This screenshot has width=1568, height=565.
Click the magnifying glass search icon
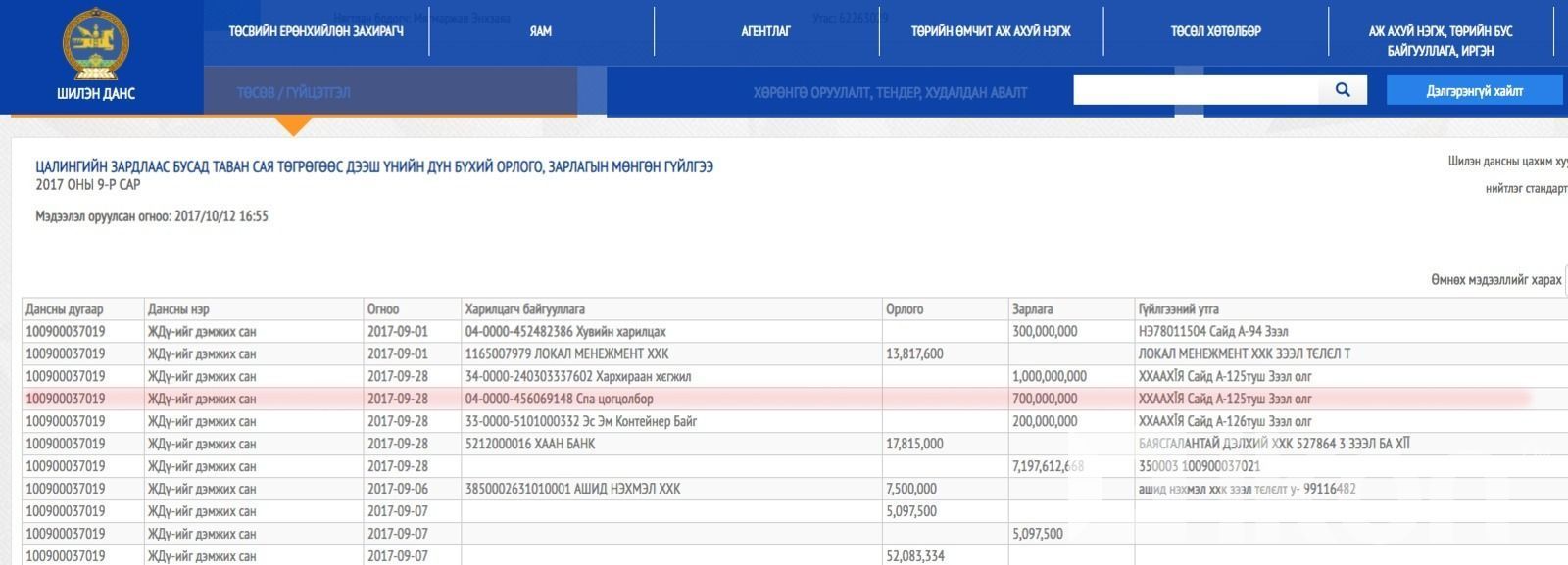tap(1343, 90)
